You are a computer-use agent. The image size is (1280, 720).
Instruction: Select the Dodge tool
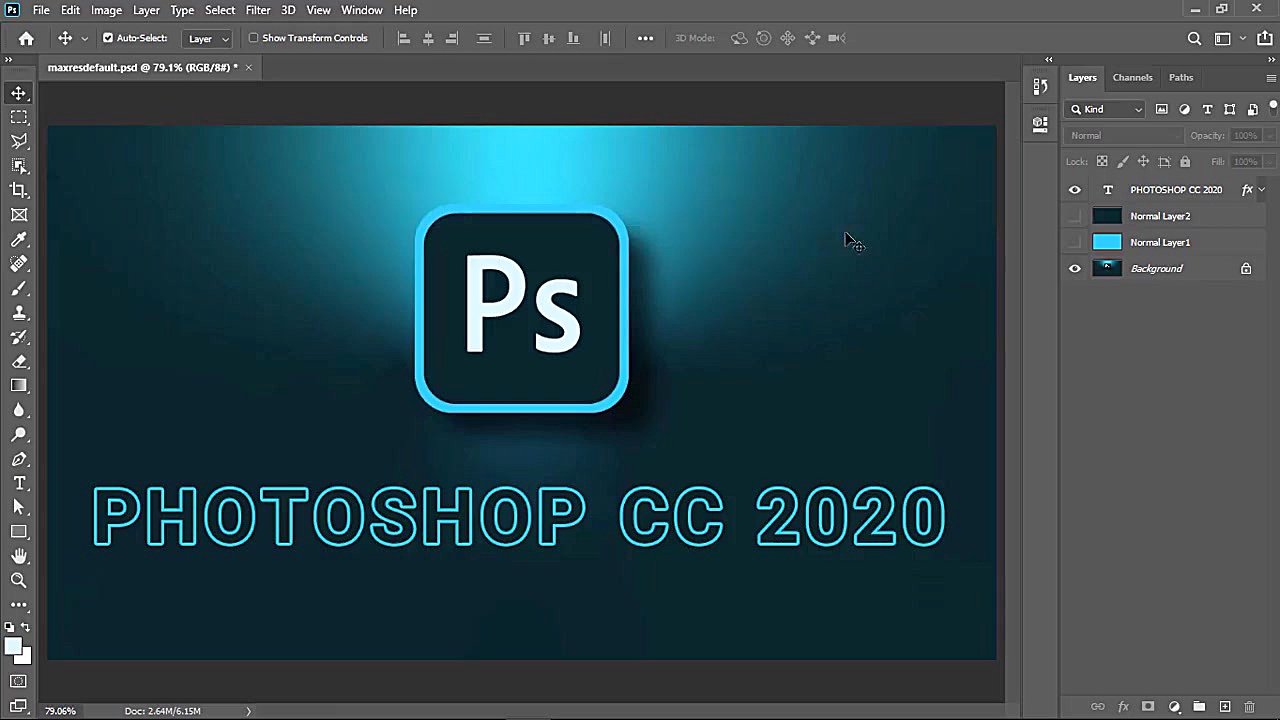pyautogui.click(x=19, y=435)
